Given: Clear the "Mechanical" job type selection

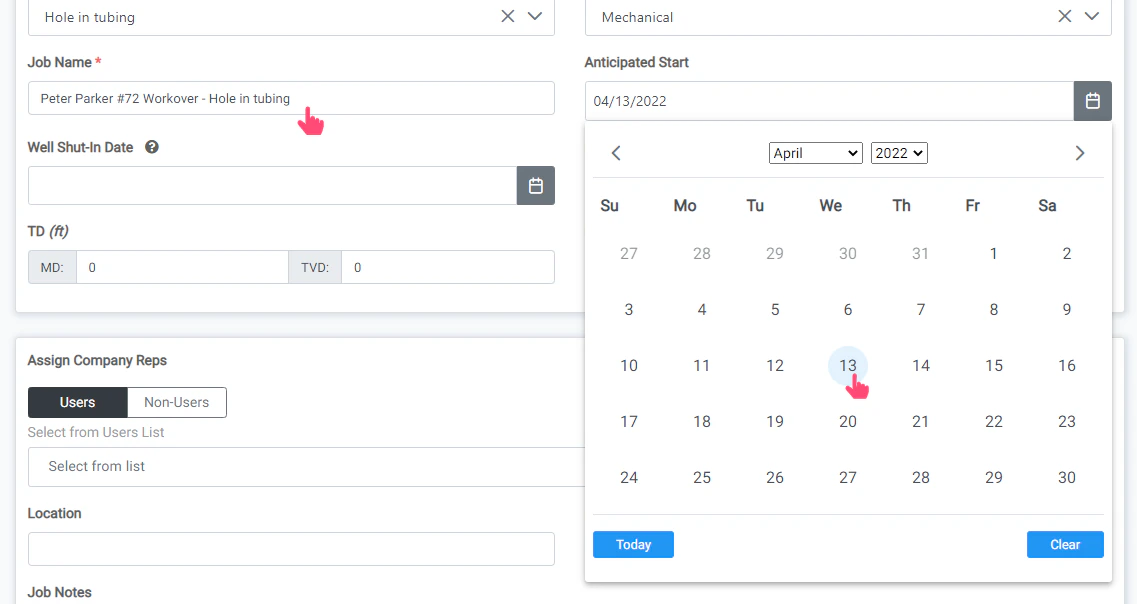Looking at the screenshot, I should pos(1064,16).
